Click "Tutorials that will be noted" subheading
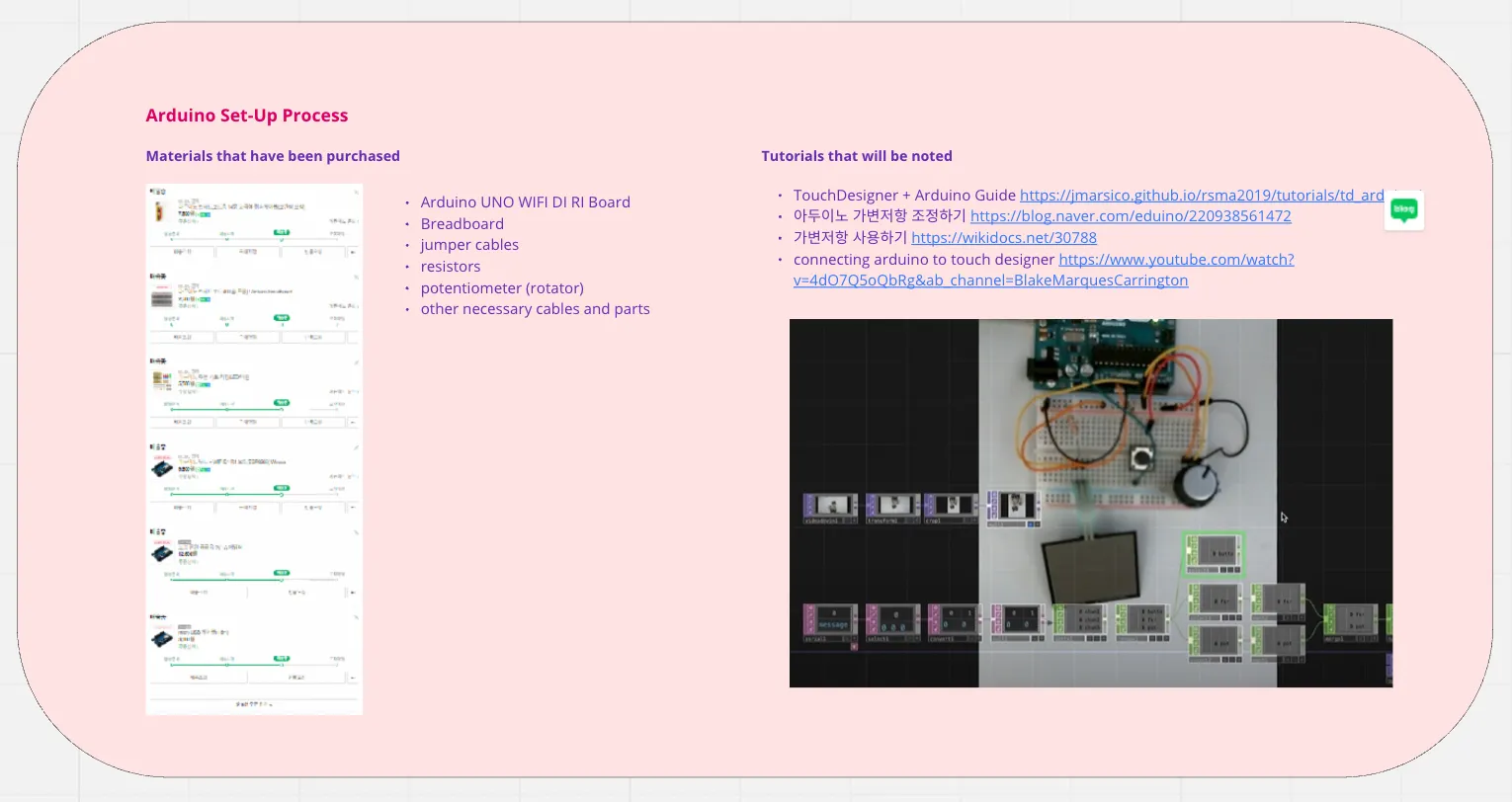Screen dimensions: 1512x802 tap(857, 156)
